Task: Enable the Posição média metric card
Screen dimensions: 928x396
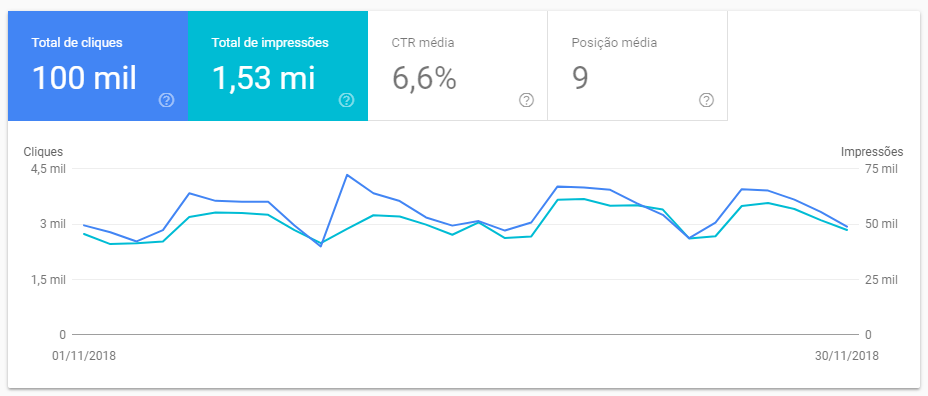Action: click(637, 66)
